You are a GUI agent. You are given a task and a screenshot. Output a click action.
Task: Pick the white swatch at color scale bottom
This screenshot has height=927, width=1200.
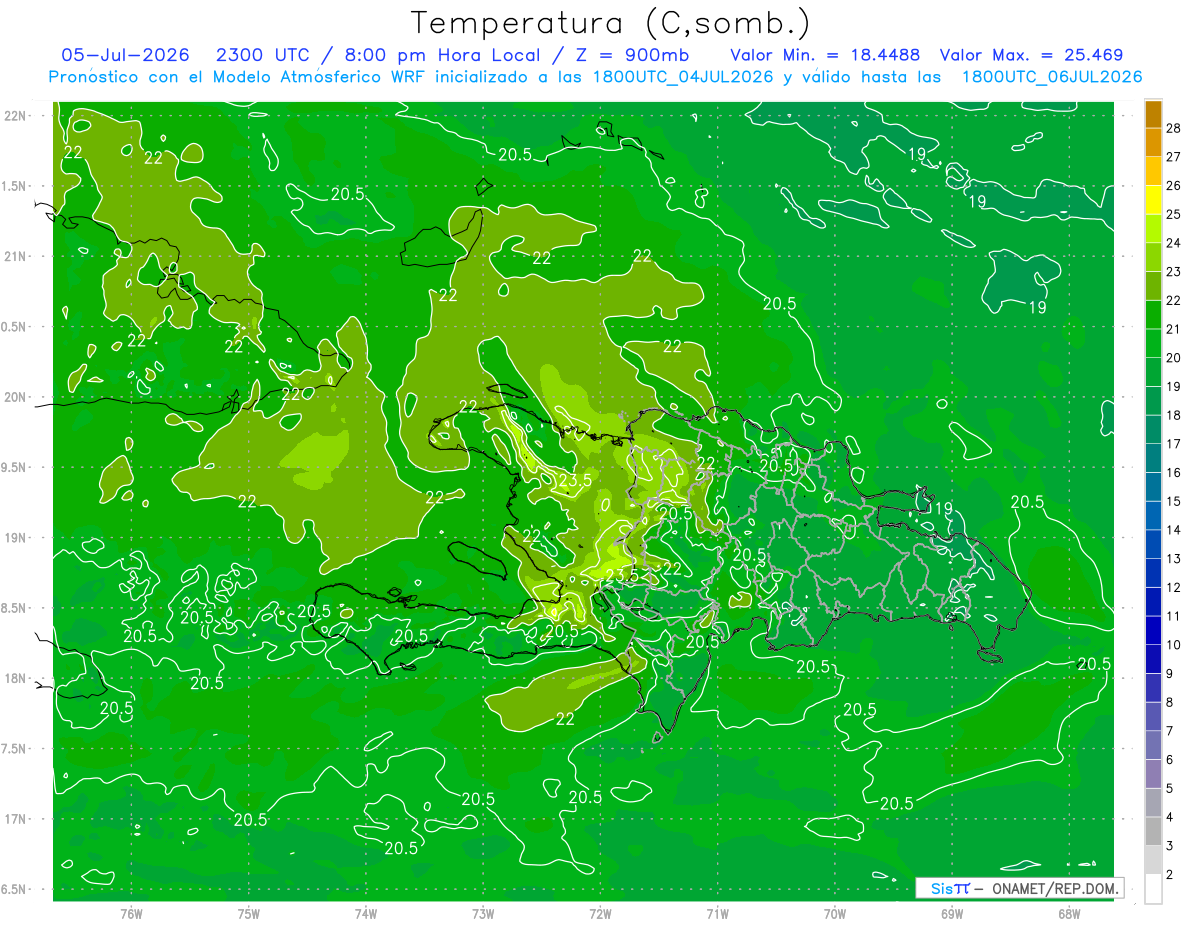click(1153, 888)
